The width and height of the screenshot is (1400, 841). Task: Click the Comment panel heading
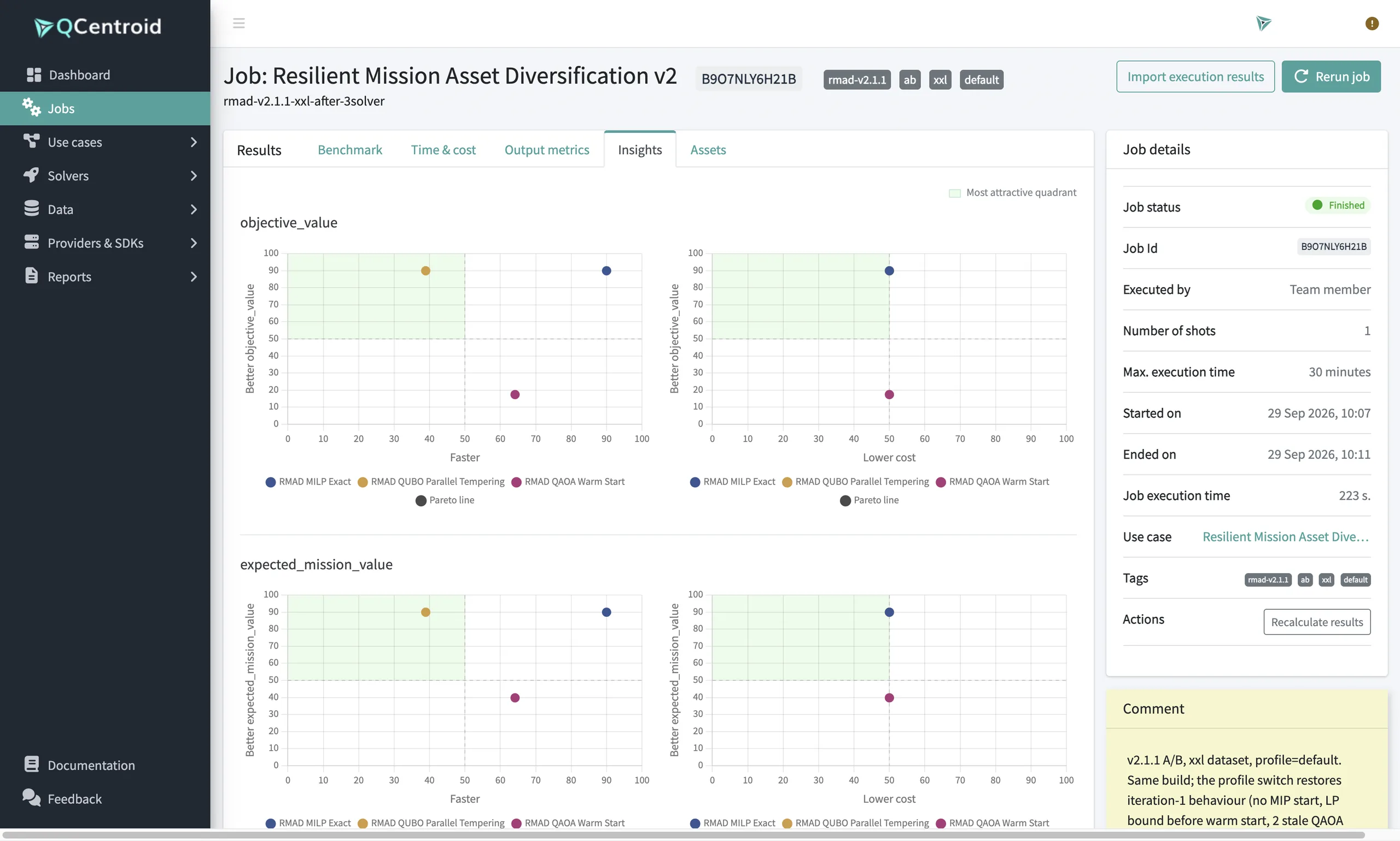1153,709
